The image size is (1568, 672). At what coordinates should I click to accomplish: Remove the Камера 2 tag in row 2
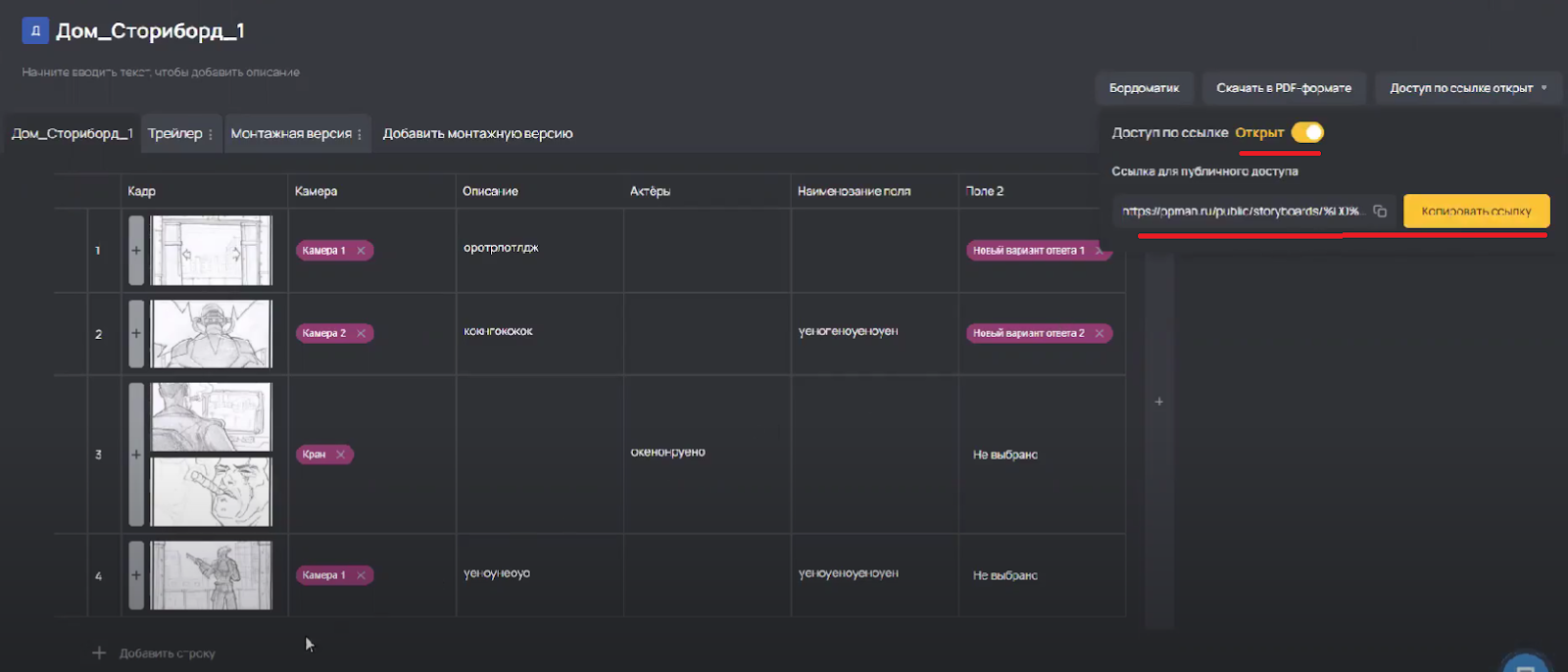pos(361,334)
